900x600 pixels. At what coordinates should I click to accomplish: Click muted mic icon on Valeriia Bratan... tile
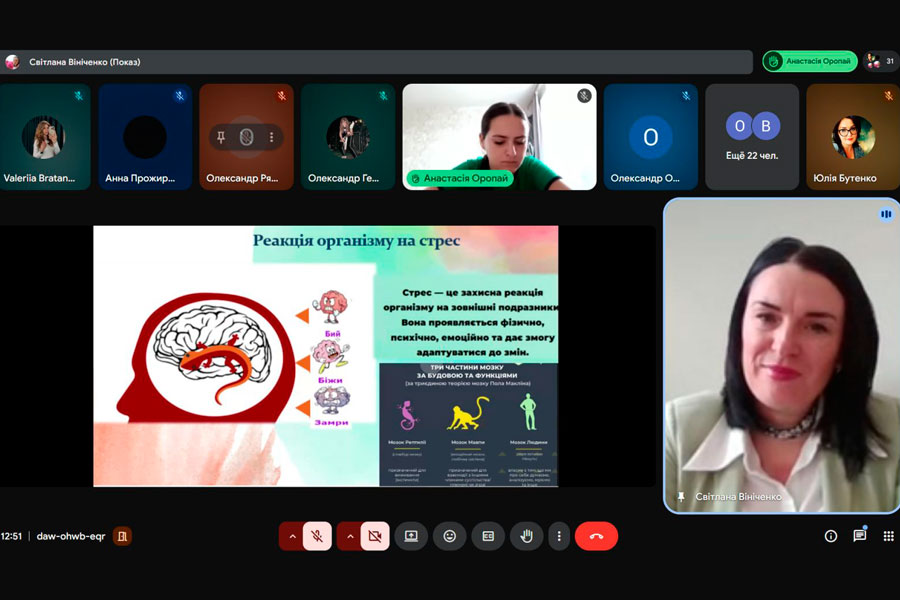point(79,96)
